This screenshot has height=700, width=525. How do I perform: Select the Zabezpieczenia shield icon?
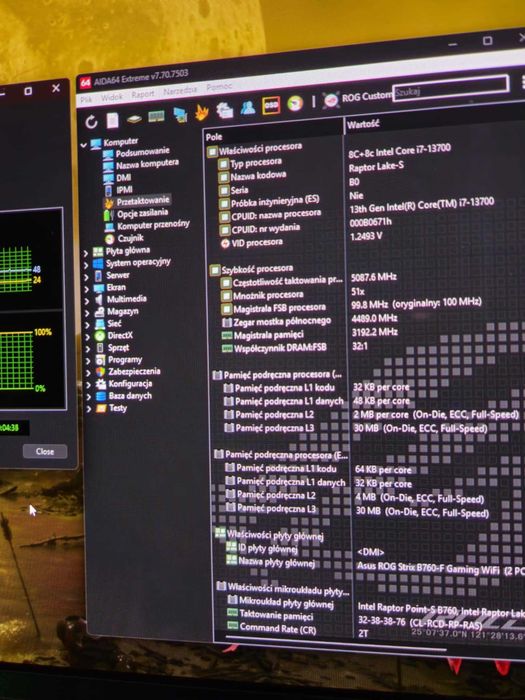pos(100,372)
